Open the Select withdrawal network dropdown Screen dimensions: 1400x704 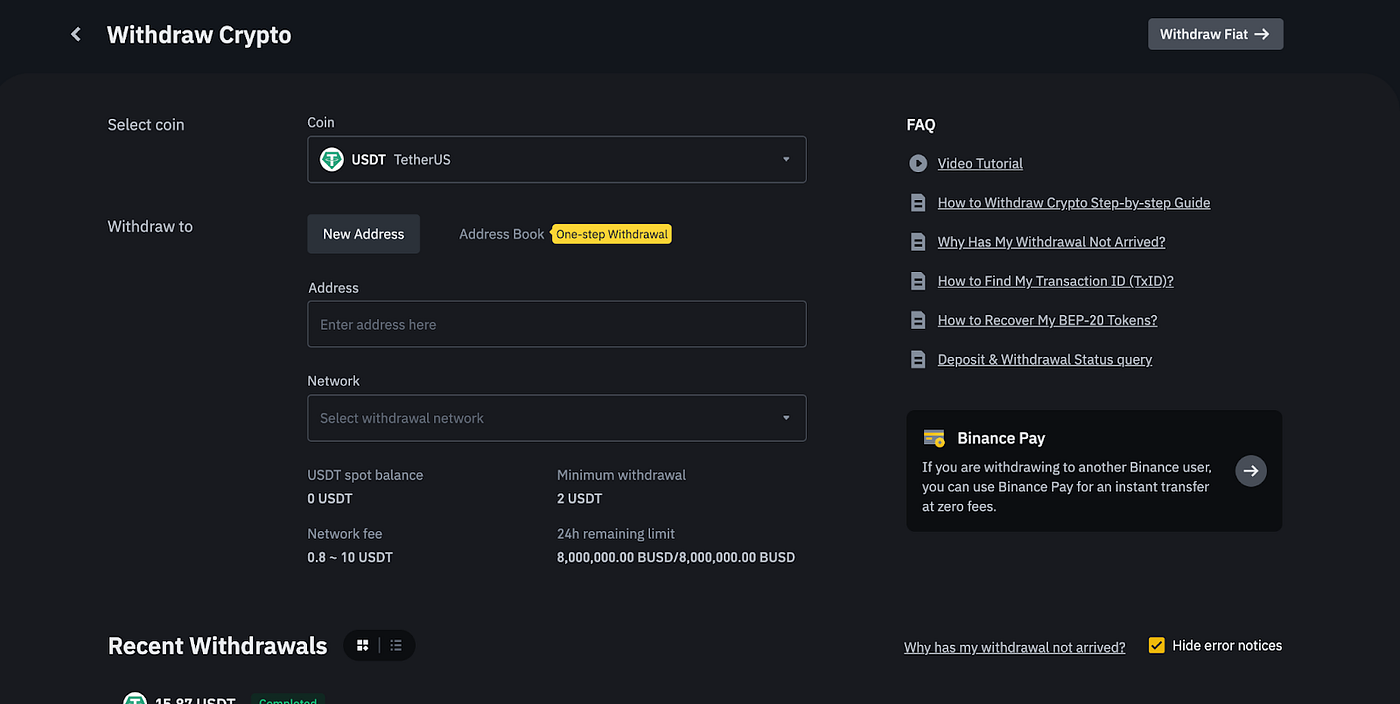click(556, 418)
